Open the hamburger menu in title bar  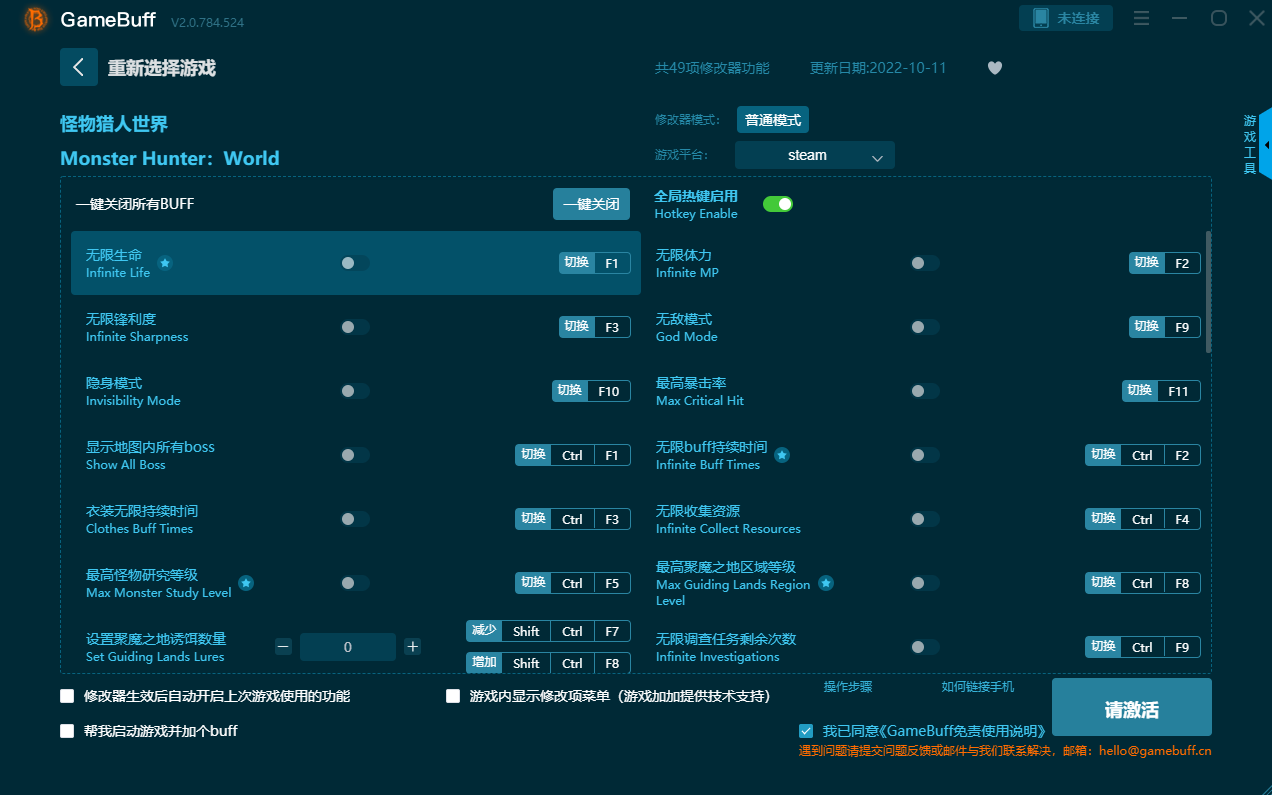pyautogui.click(x=1141, y=18)
